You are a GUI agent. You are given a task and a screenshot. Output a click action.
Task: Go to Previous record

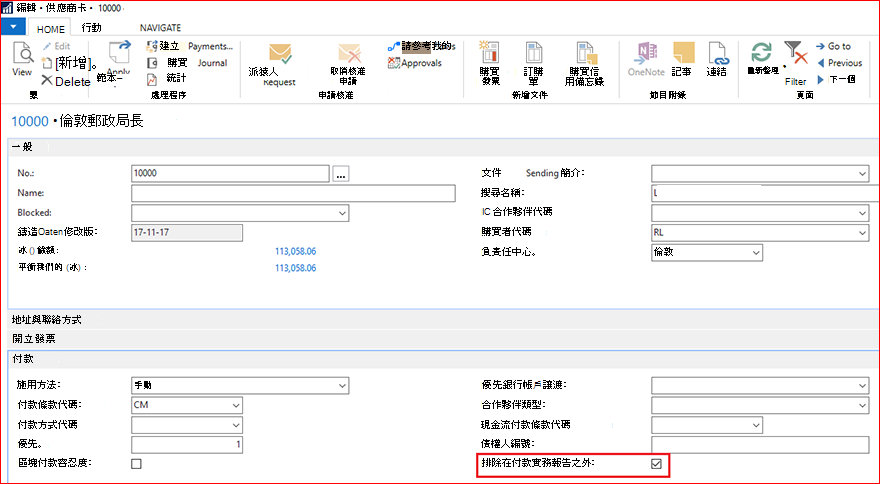(839, 63)
